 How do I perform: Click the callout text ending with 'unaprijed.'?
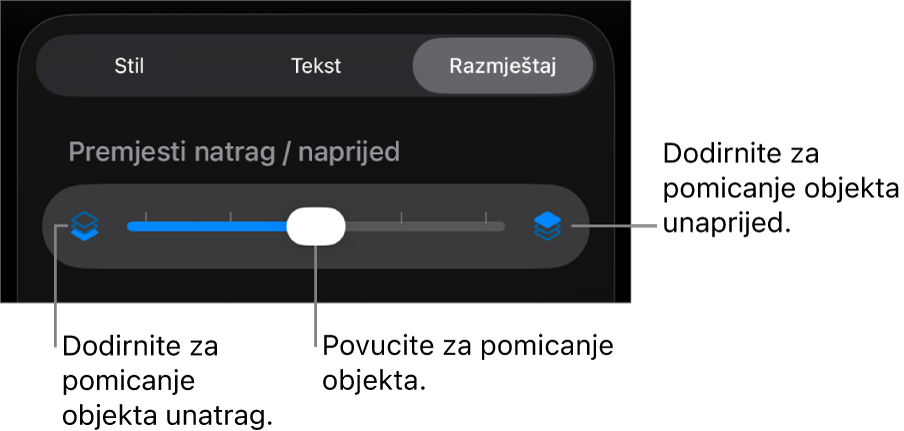[x=781, y=189]
